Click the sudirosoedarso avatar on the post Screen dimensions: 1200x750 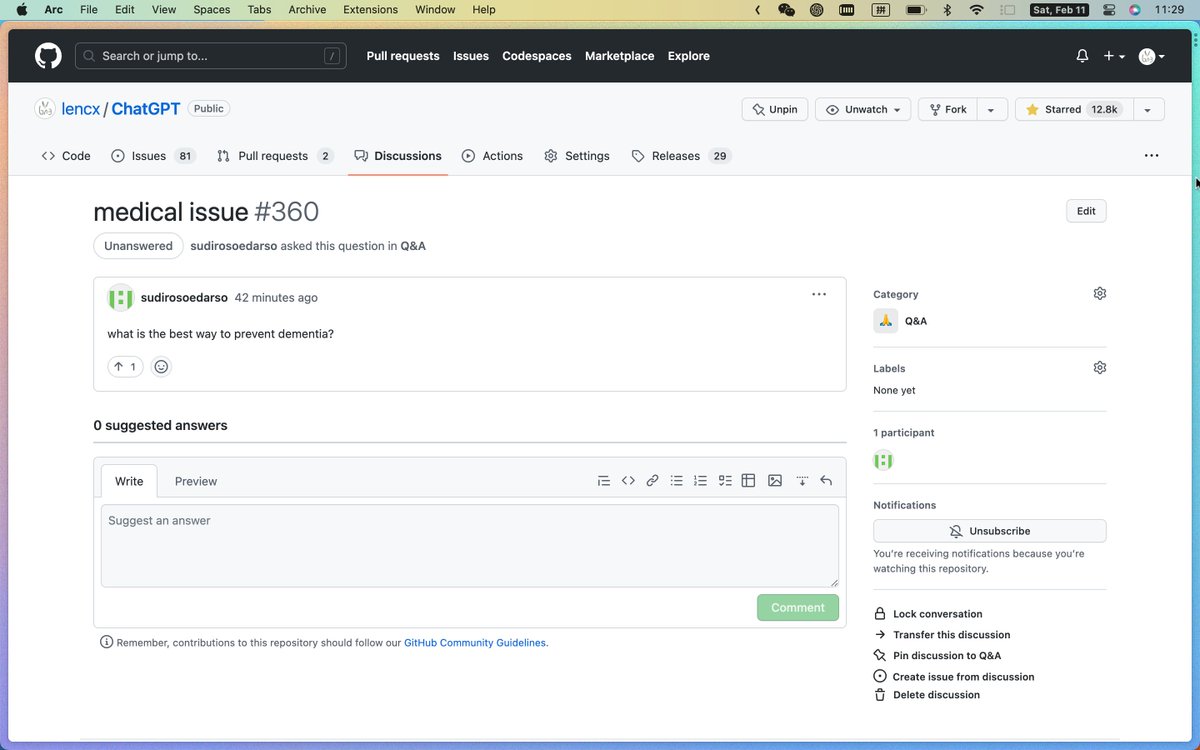(x=120, y=298)
